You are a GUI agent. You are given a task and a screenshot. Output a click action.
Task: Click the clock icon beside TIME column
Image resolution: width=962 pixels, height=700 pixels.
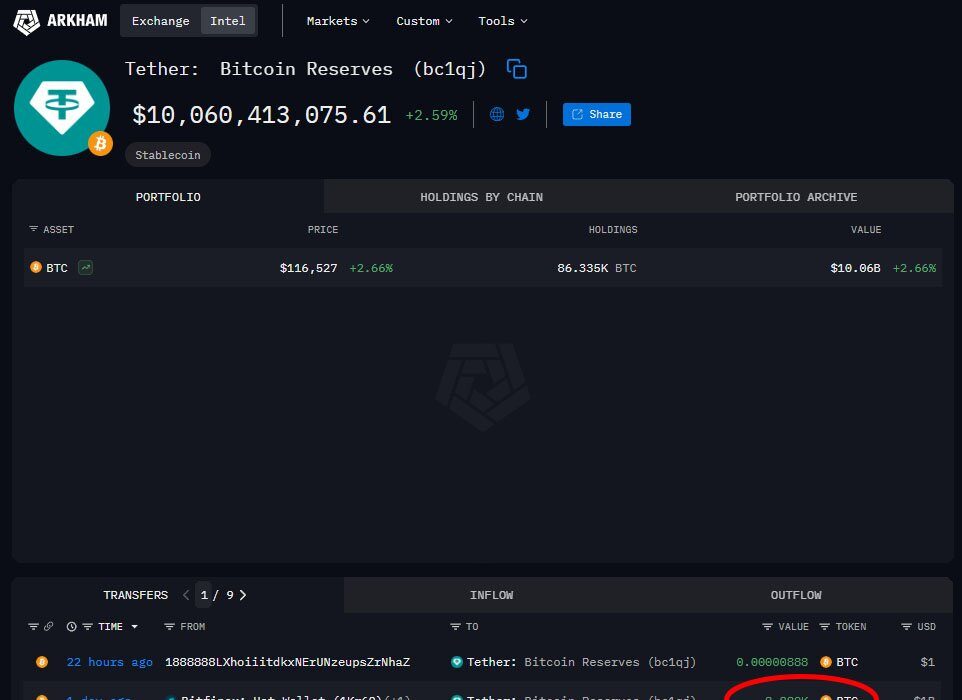[71, 627]
